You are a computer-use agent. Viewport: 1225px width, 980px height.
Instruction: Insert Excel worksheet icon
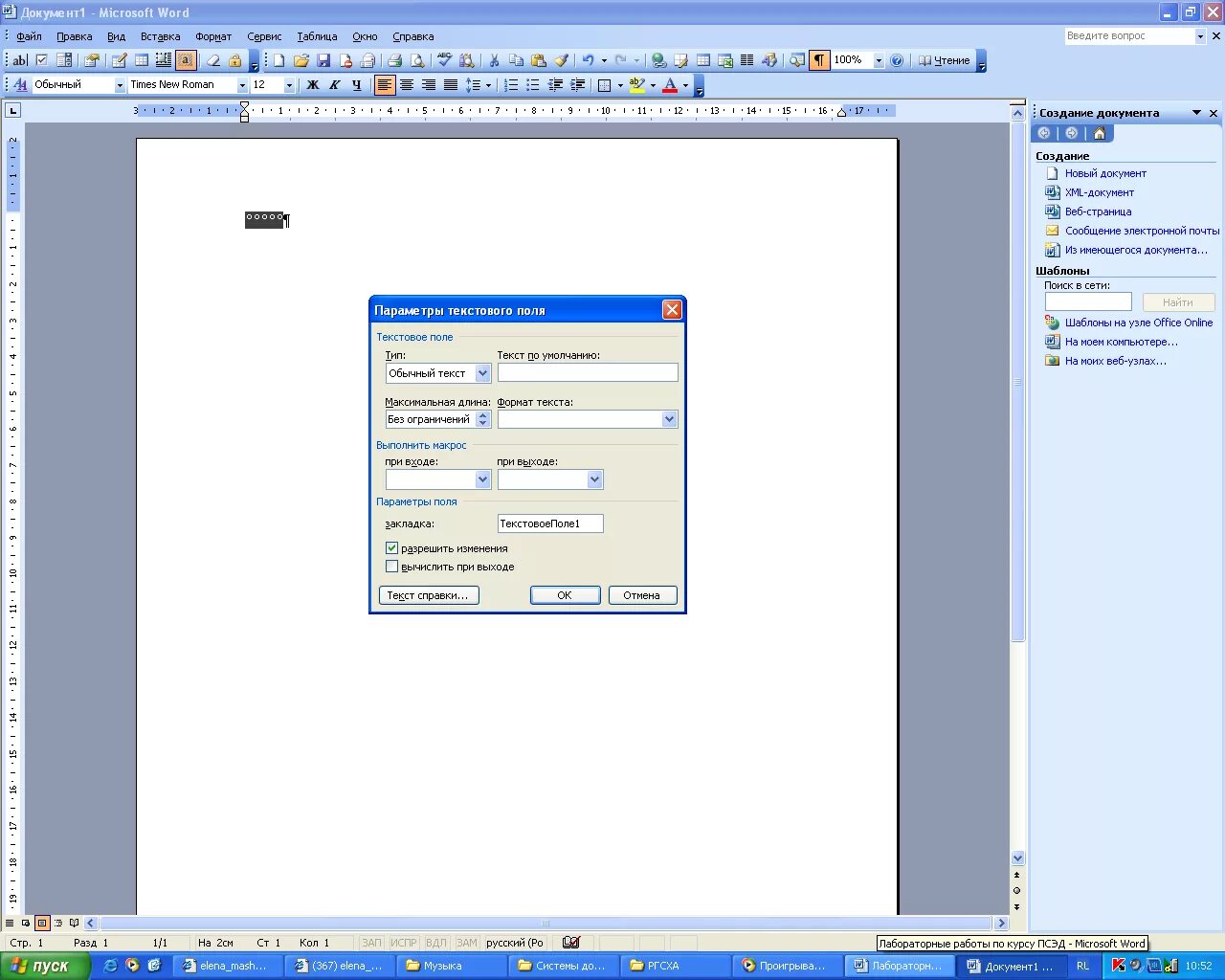(x=725, y=60)
